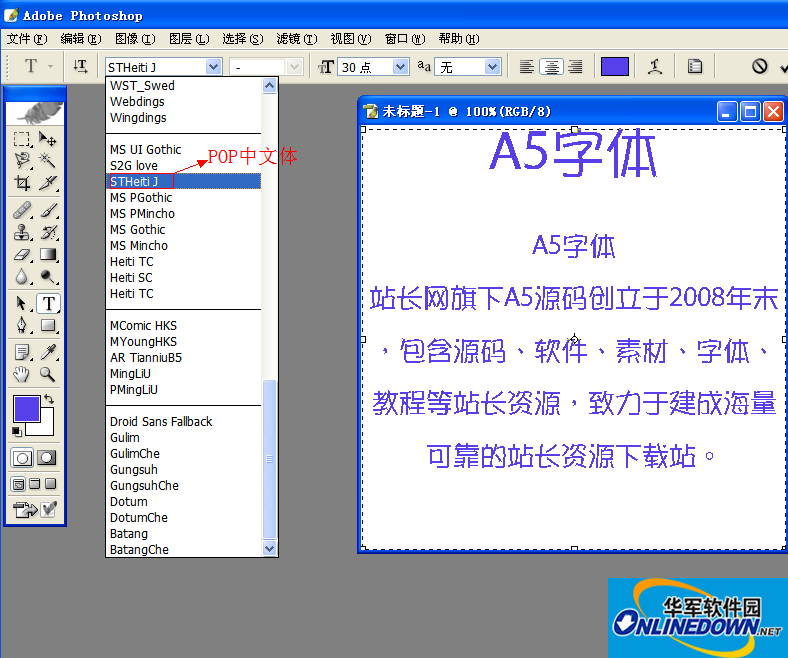Open the 视图 (View) menu
Viewport: 788px width, 658px height.
pos(351,39)
